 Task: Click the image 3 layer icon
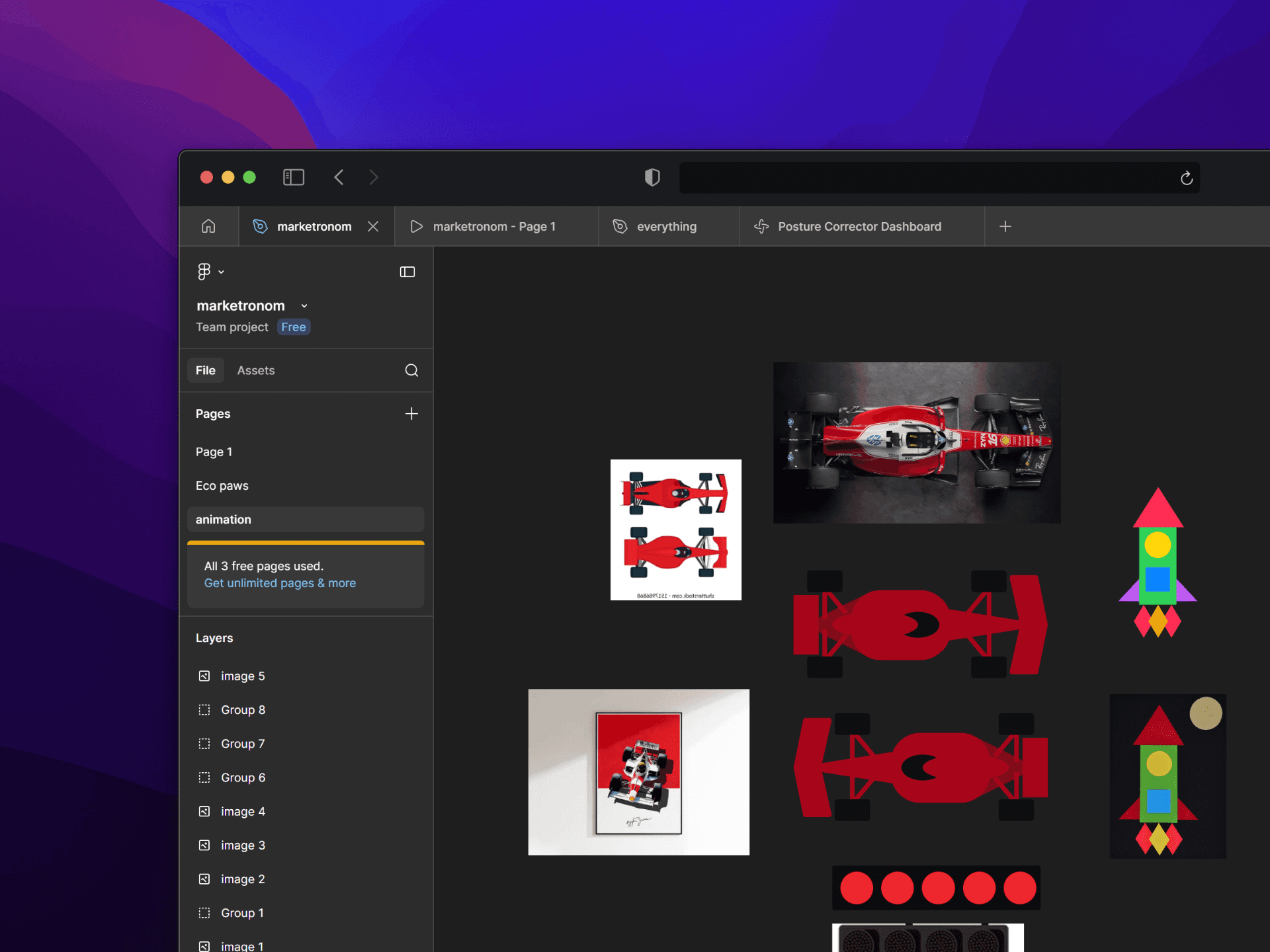[204, 845]
